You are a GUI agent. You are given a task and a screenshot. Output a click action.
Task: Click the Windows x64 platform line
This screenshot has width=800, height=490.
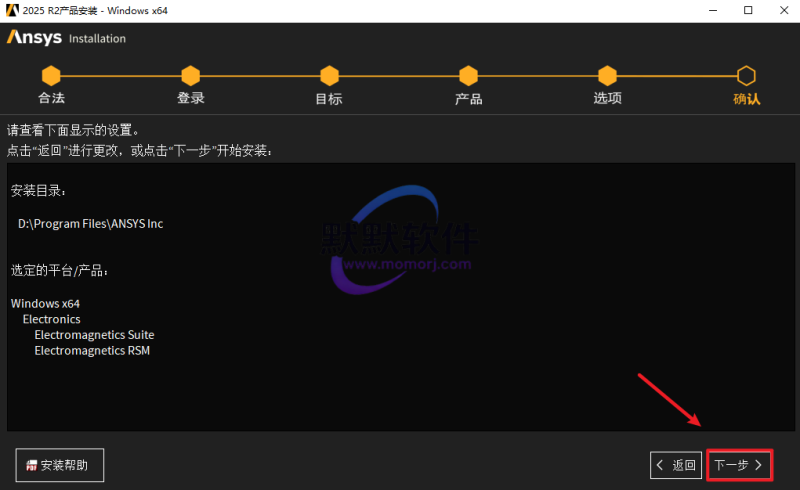click(45, 303)
